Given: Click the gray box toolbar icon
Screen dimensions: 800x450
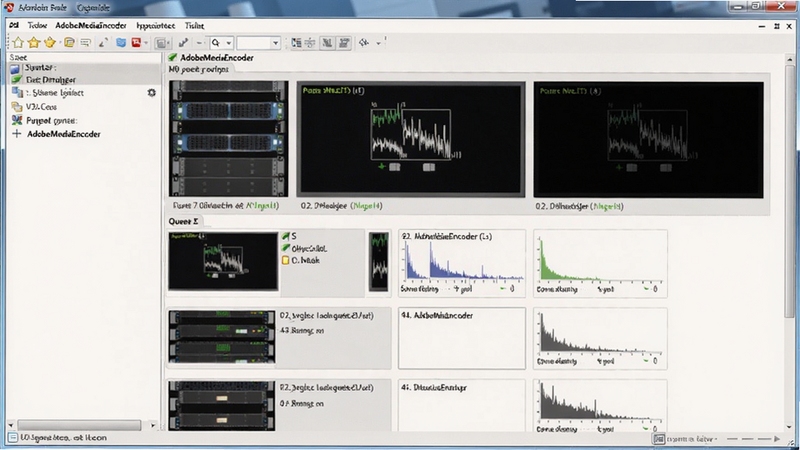Looking at the screenshot, I should pos(162,43).
